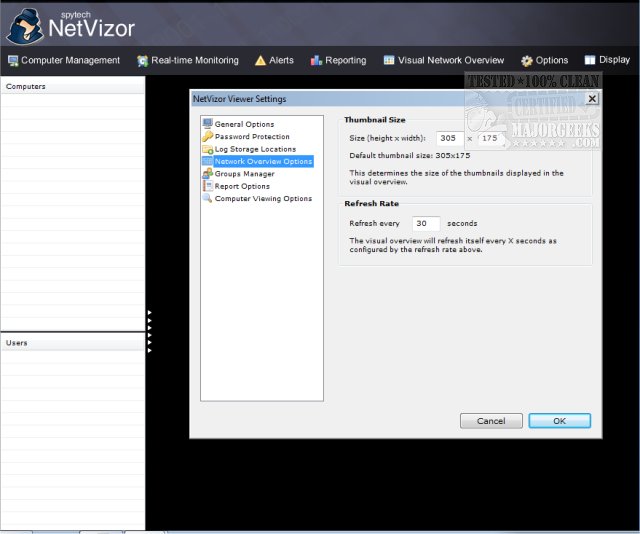640x534 pixels.
Task: Select Report Options entry
Action: (242, 186)
